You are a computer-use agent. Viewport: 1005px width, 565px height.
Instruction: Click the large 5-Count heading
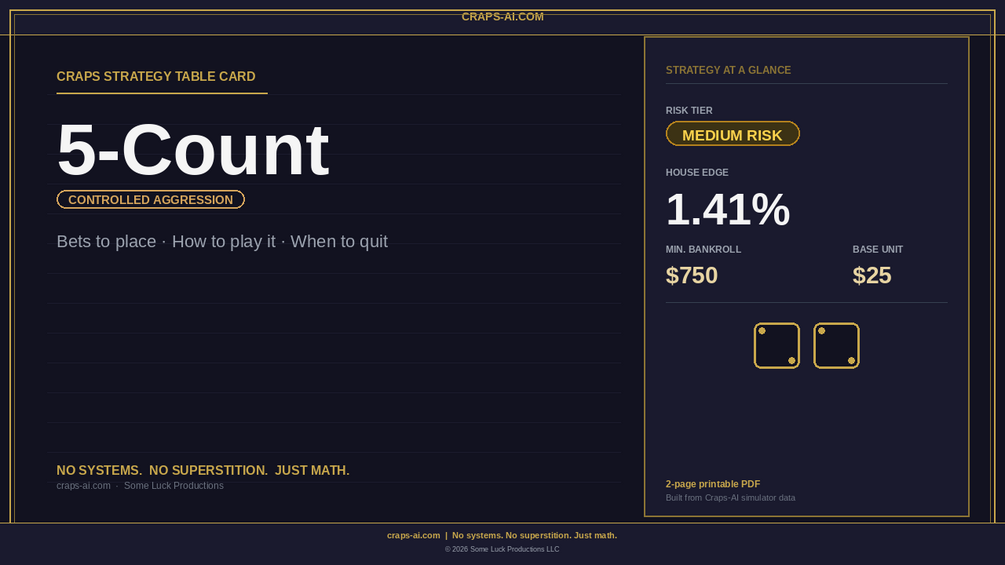[193, 149]
